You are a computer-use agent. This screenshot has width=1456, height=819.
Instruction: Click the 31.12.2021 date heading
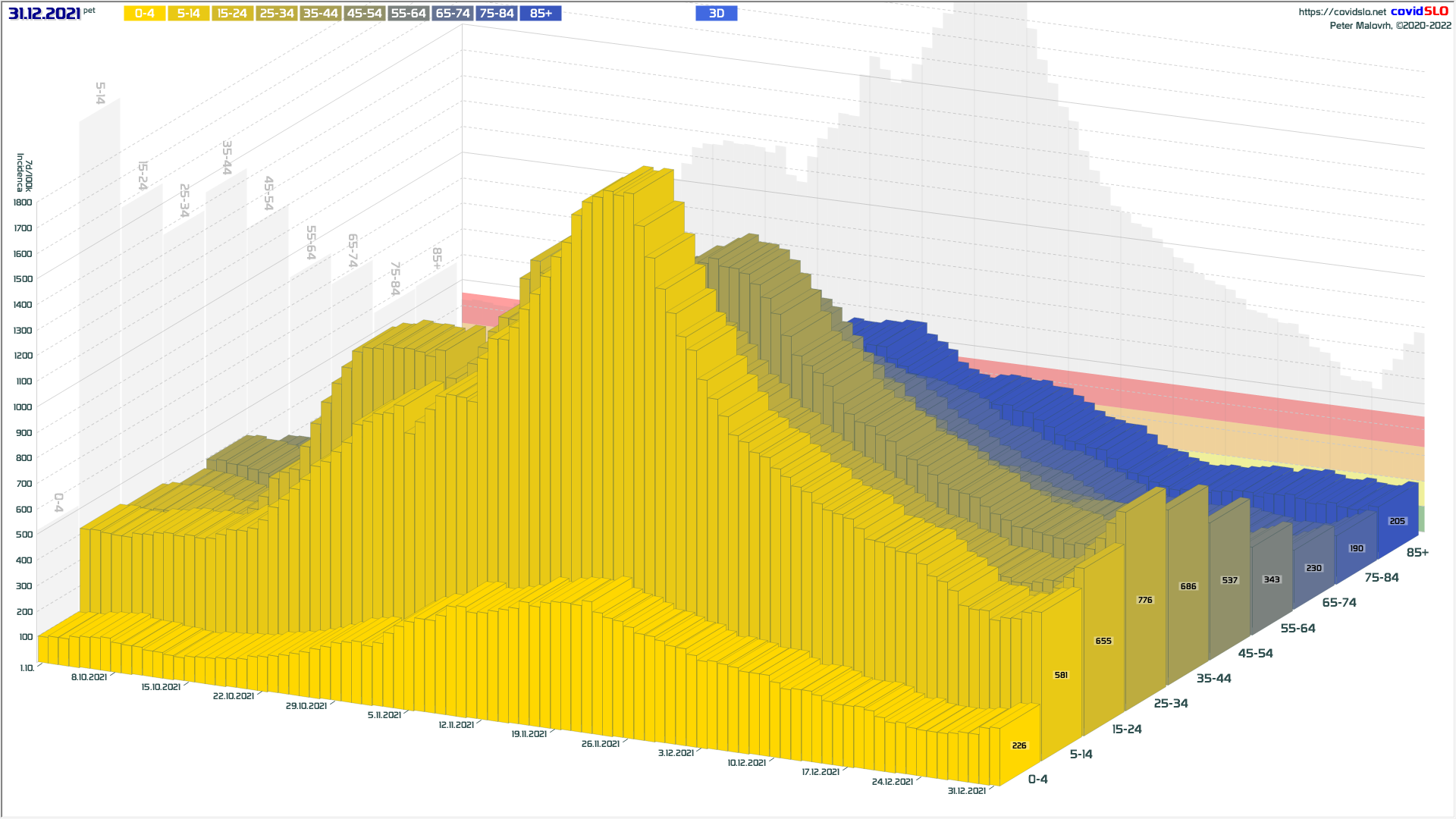(x=45, y=14)
